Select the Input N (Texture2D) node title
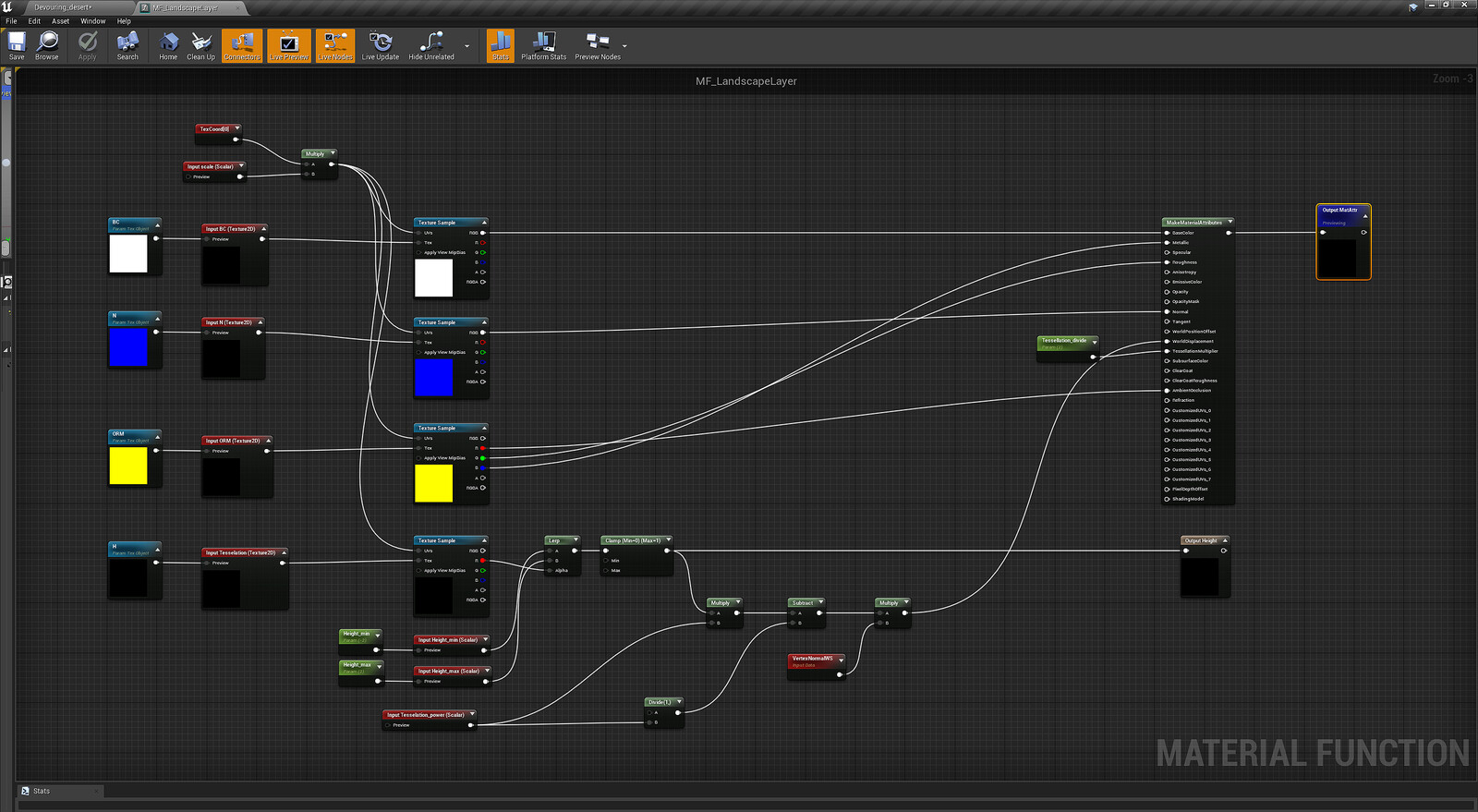 (x=228, y=322)
